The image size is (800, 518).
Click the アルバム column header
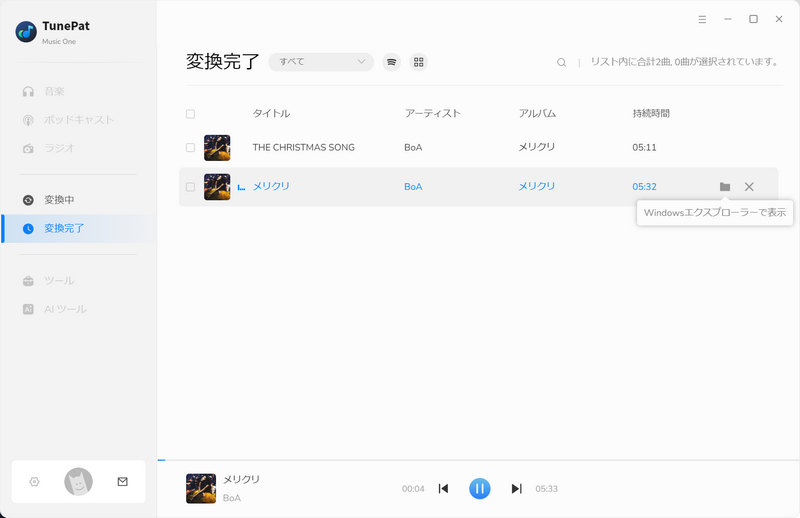[537, 113]
